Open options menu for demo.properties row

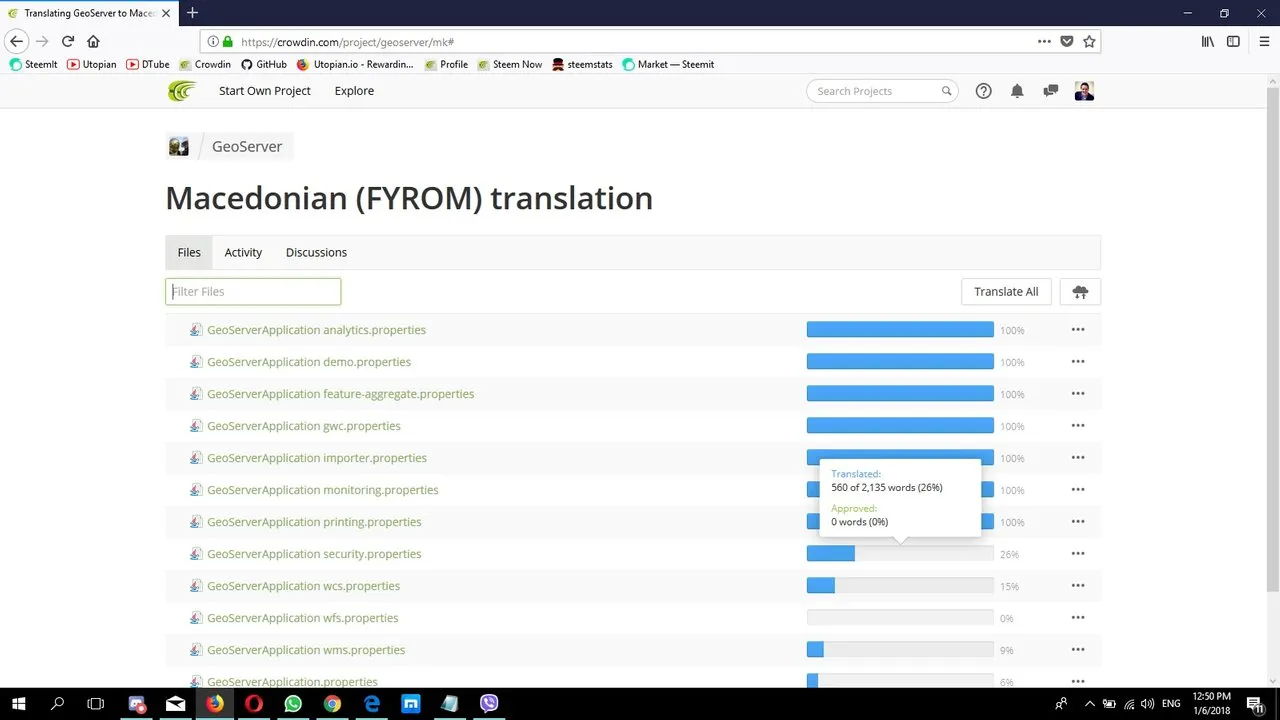click(x=1078, y=362)
